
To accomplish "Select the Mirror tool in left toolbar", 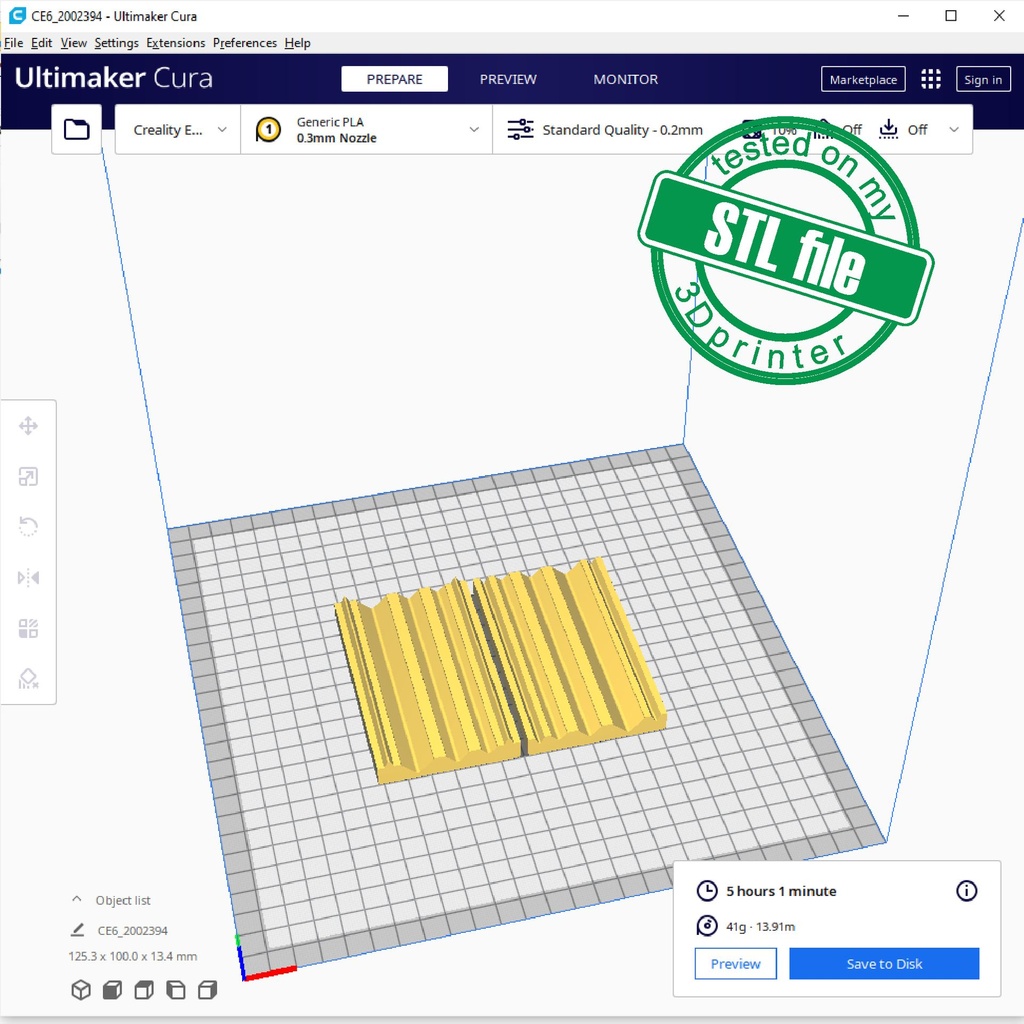I will (x=28, y=578).
